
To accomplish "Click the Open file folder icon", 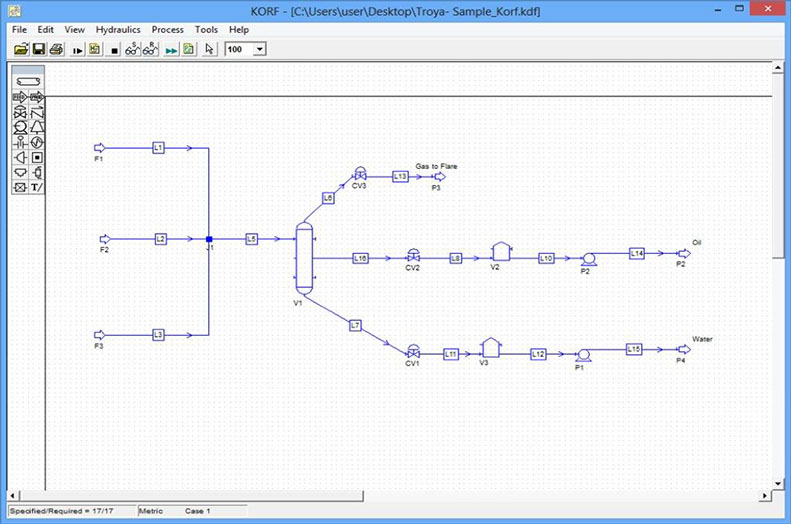I will (20, 49).
